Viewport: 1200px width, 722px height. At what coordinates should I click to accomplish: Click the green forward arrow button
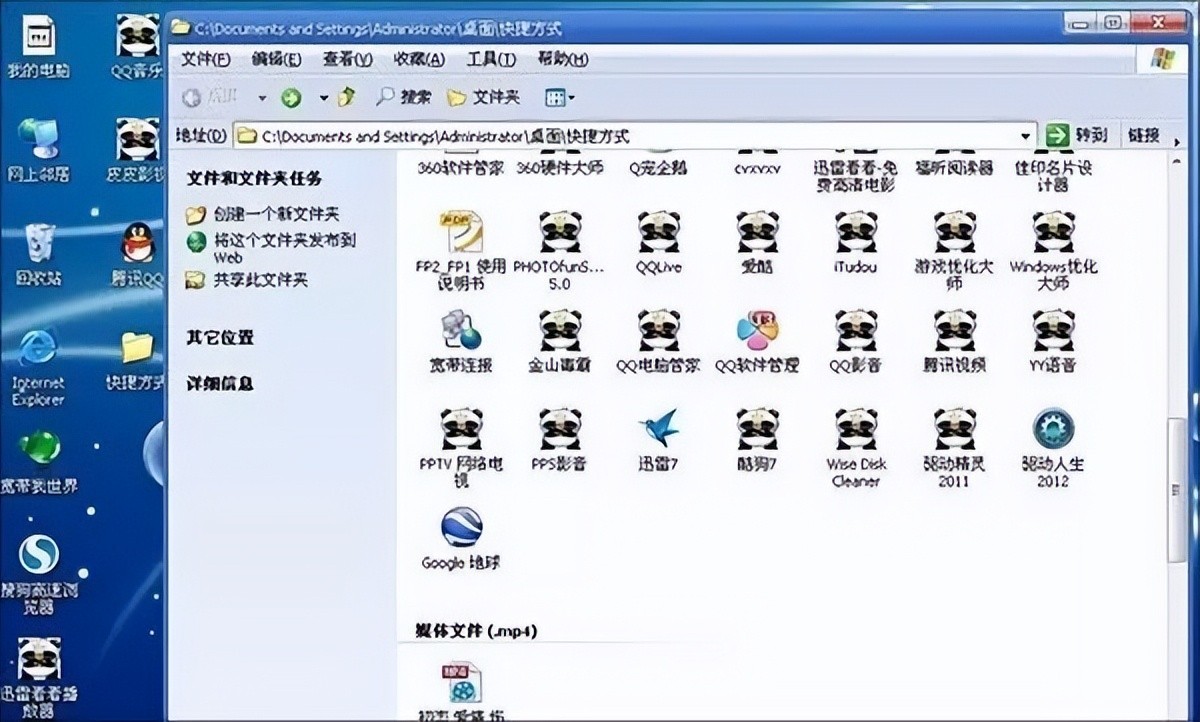click(x=291, y=97)
